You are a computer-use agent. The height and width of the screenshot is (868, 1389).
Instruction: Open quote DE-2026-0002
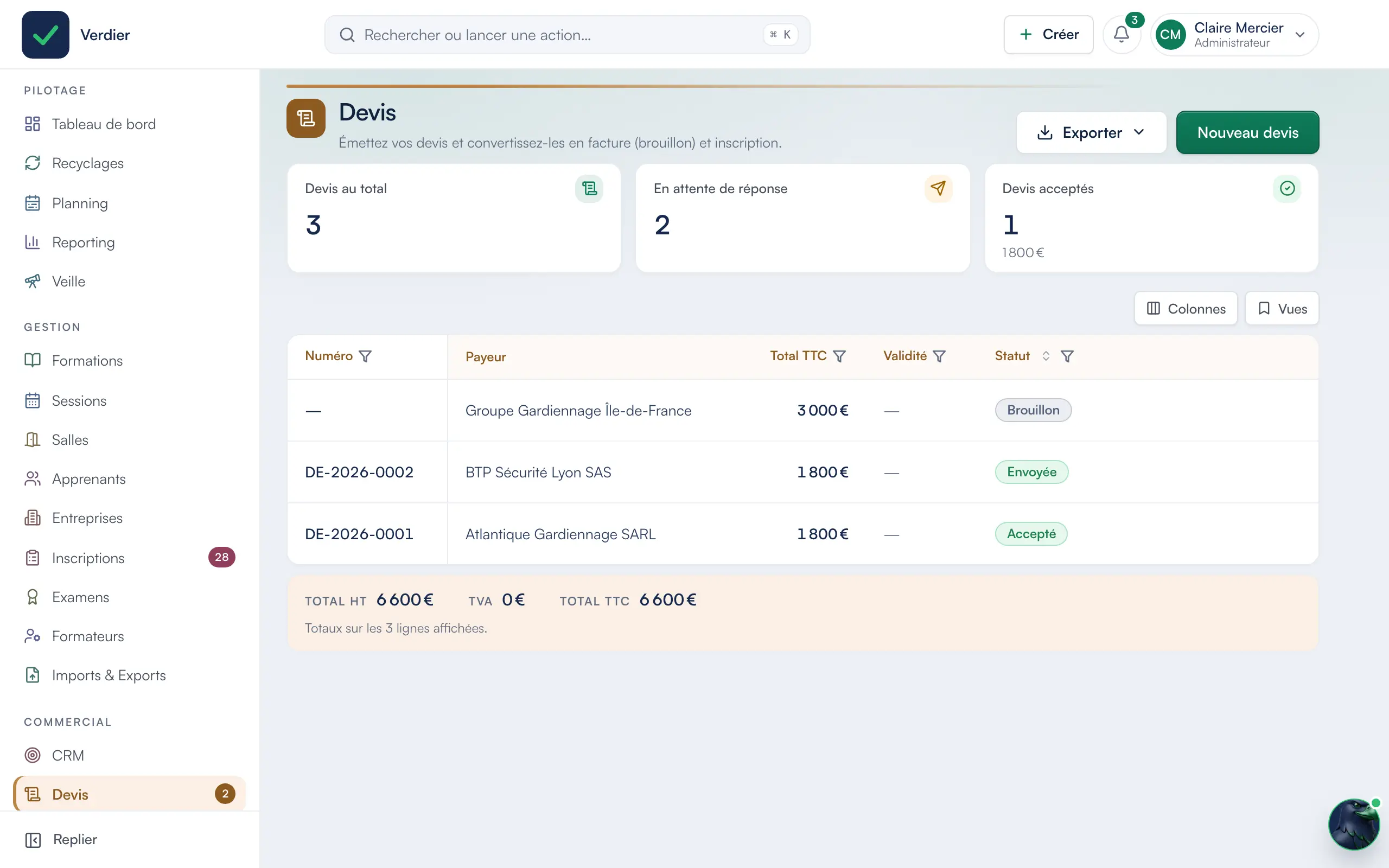pyautogui.click(x=359, y=473)
